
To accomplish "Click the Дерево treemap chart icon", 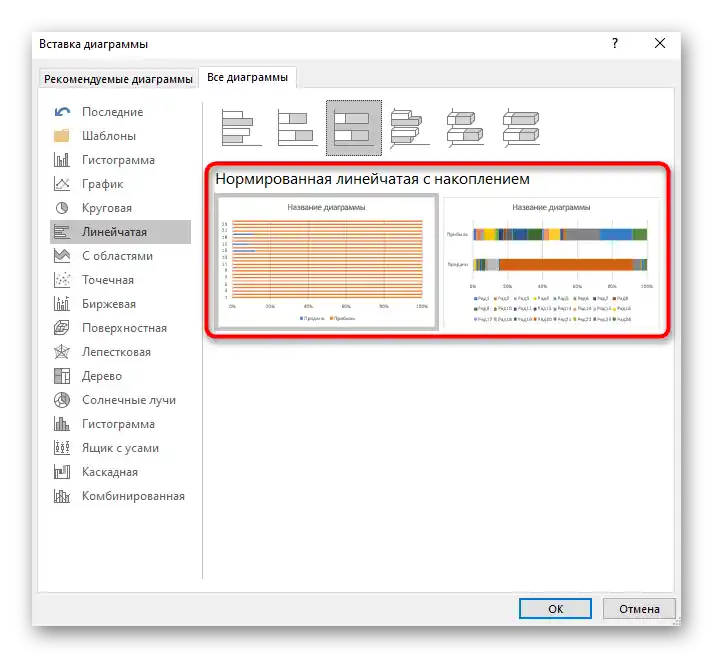I will [62, 376].
